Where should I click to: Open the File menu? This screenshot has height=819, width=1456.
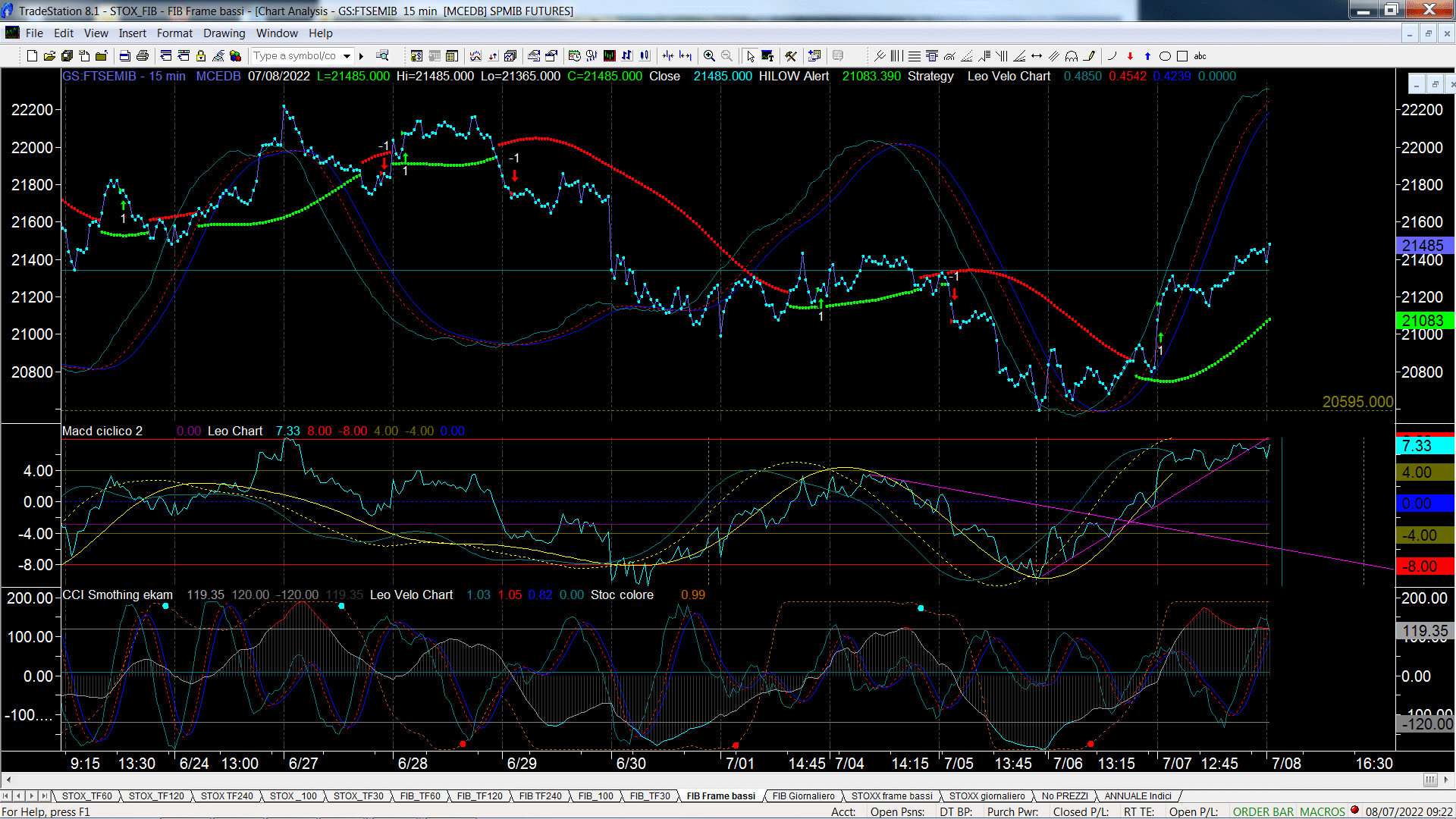[x=34, y=33]
